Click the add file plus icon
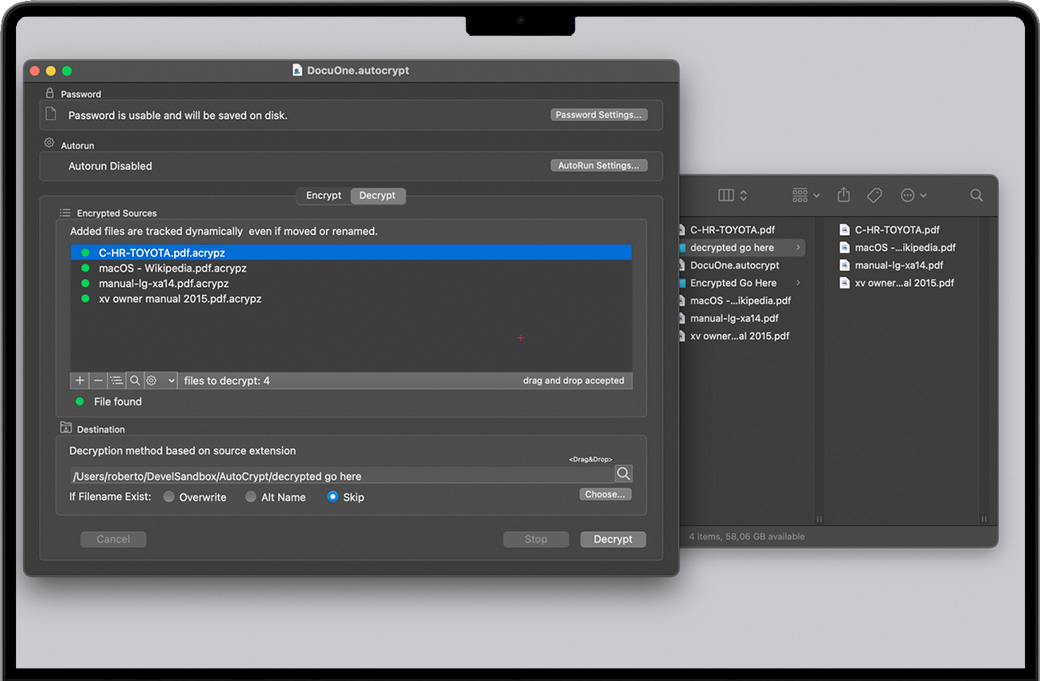 (80, 381)
